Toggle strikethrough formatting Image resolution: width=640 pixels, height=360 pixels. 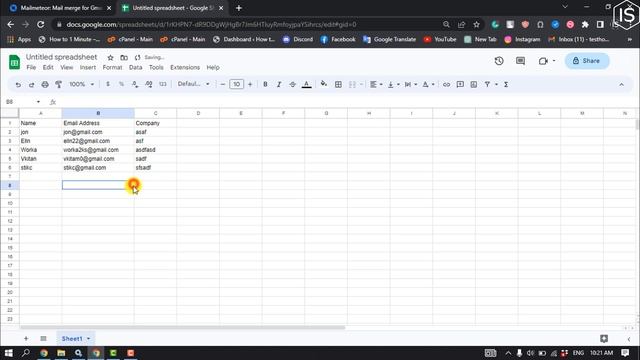pyautogui.click(x=293, y=84)
